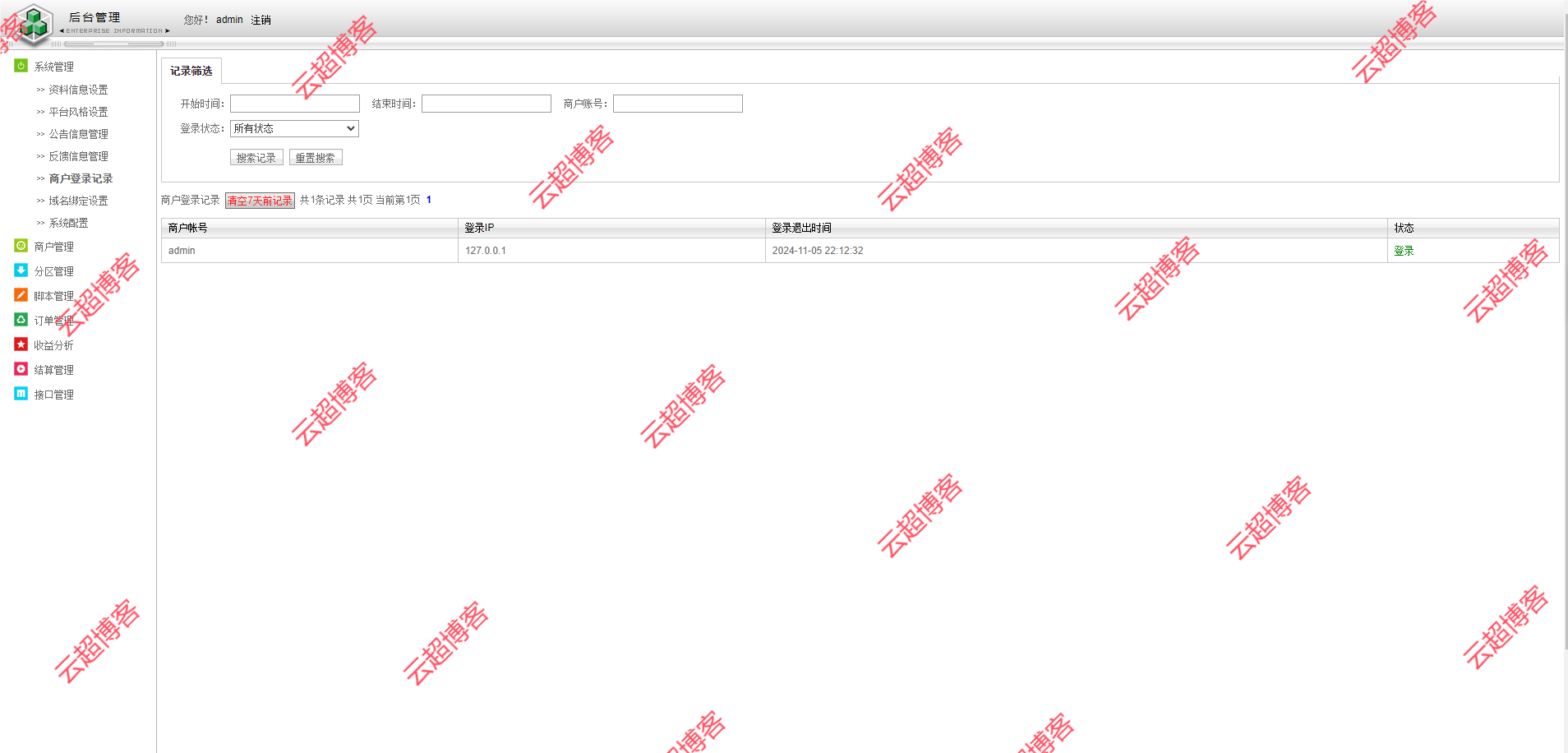Expand the 系统管理 menu section
The height and width of the screenshot is (753, 1568).
[53, 67]
